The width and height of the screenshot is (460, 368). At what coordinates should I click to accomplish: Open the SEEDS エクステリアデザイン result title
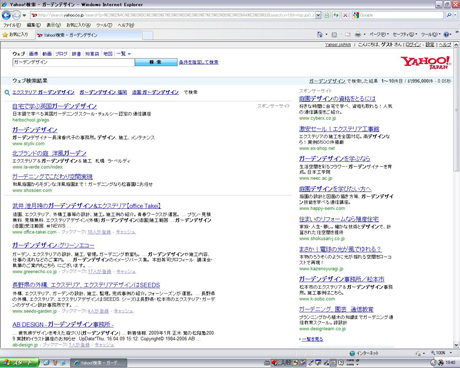coord(86,285)
